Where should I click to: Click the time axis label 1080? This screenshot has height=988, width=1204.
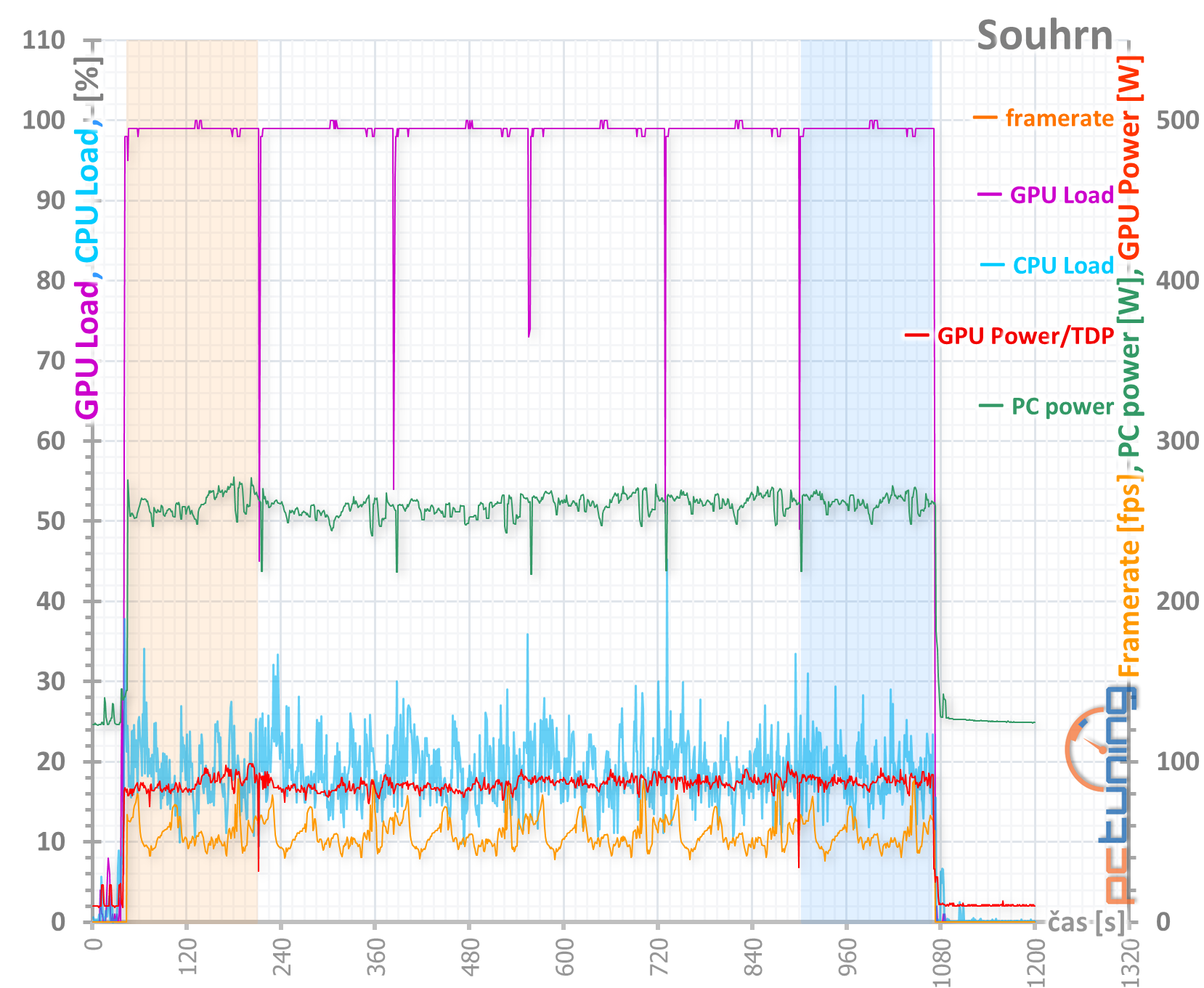point(941,963)
